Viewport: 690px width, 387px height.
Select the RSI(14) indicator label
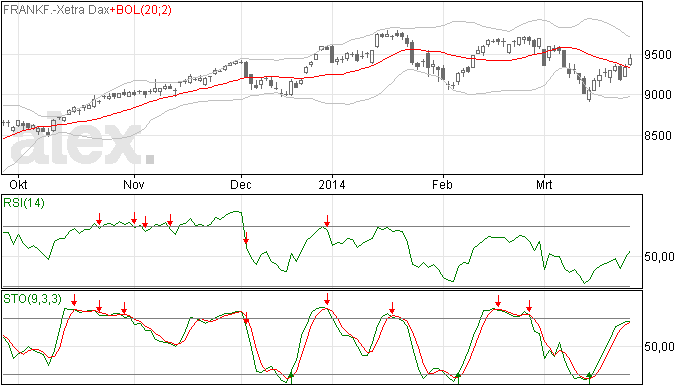point(24,203)
